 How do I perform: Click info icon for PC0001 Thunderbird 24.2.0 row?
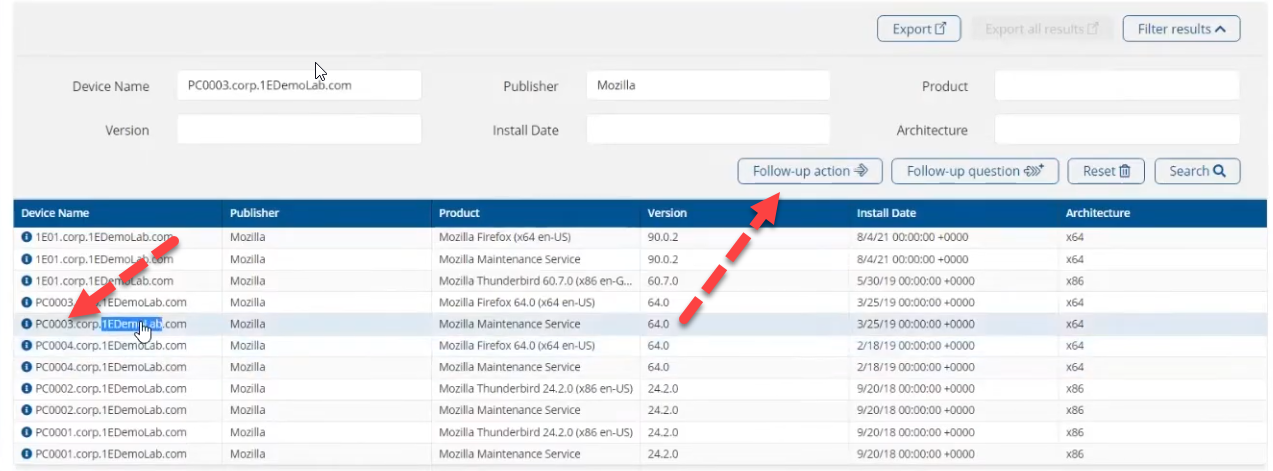[27, 432]
